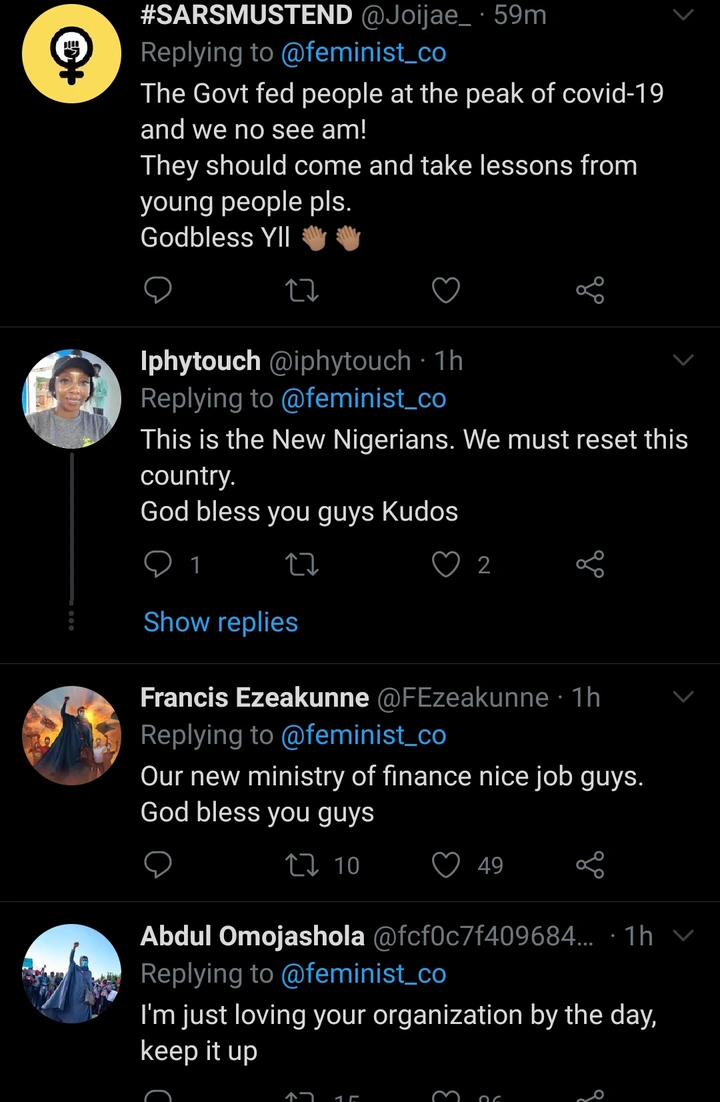Open Iphytouch's profile picture
This screenshot has width=720, height=1102.
71,398
